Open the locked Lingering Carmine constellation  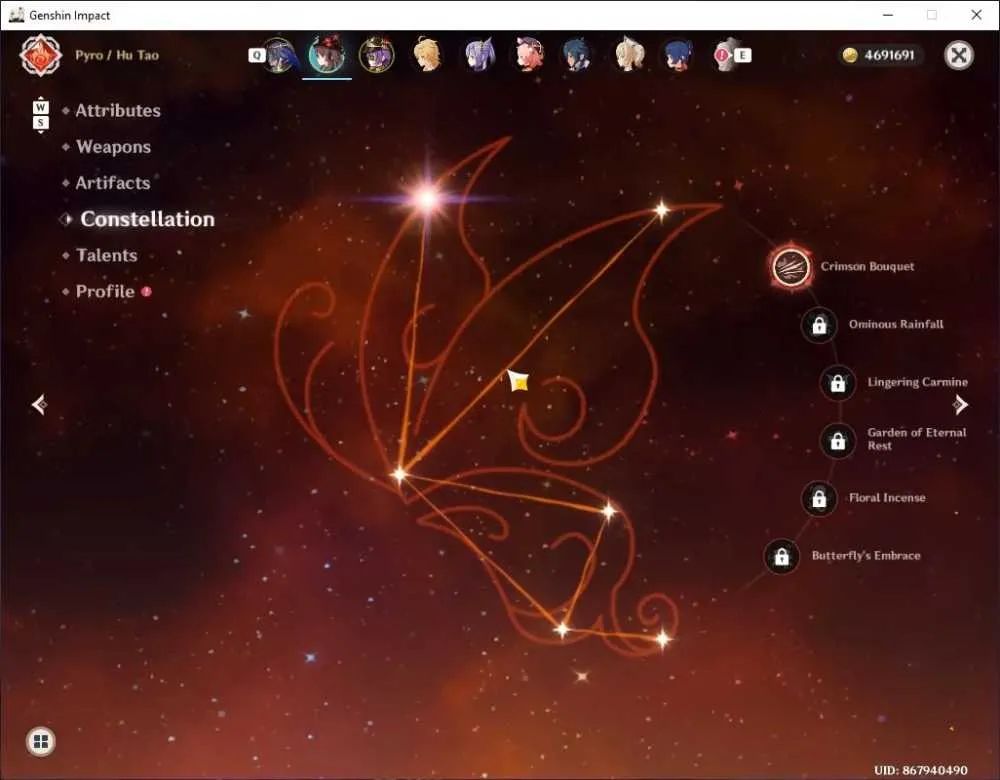tap(838, 383)
